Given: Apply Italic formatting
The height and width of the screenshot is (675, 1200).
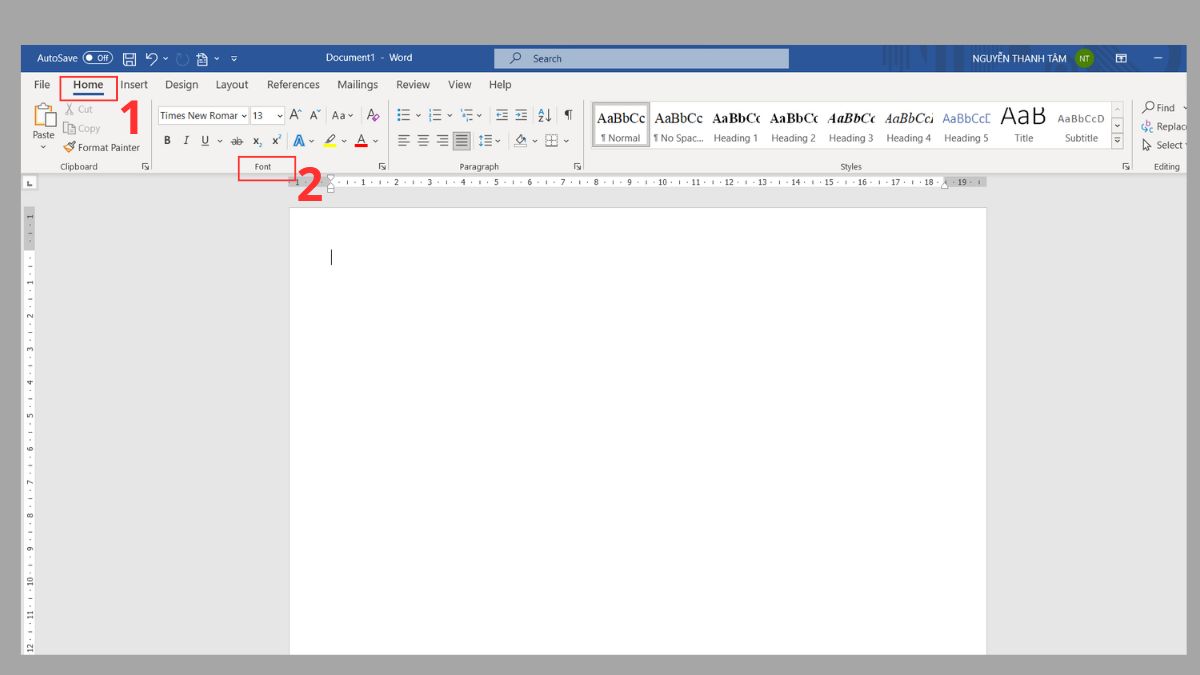Looking at the screenshot, I should tap(185, 139).
